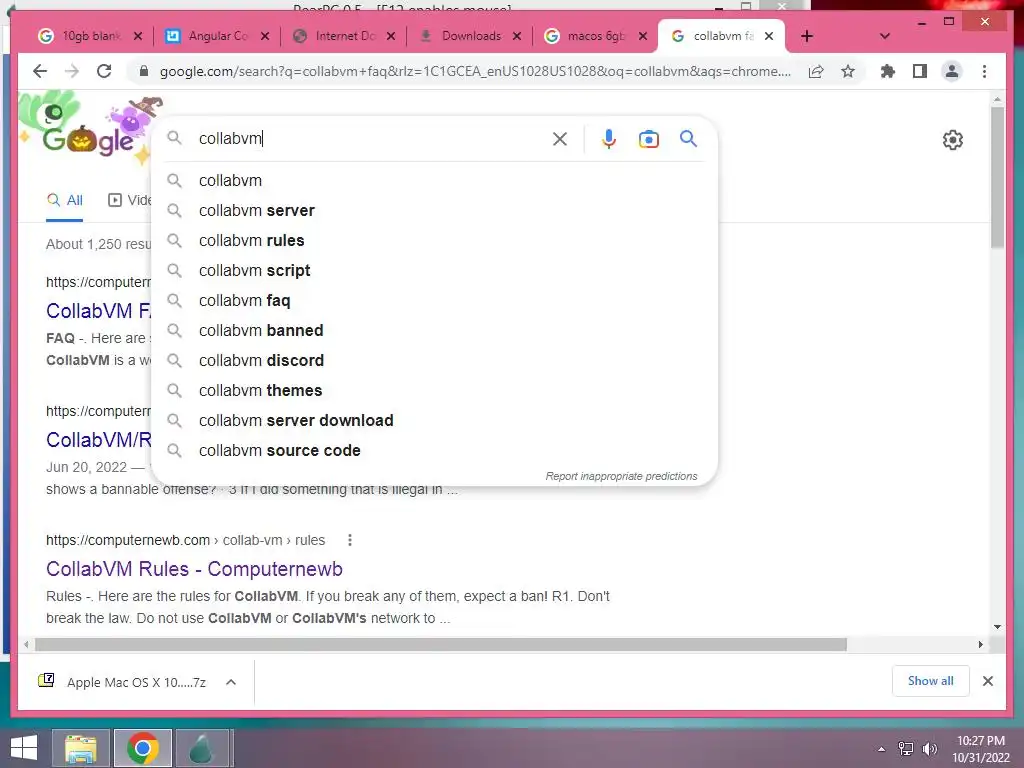This screenshot has width=1024, height=768.
Task: Share this page icon in address bar
Action: click(x=816, y=71)
